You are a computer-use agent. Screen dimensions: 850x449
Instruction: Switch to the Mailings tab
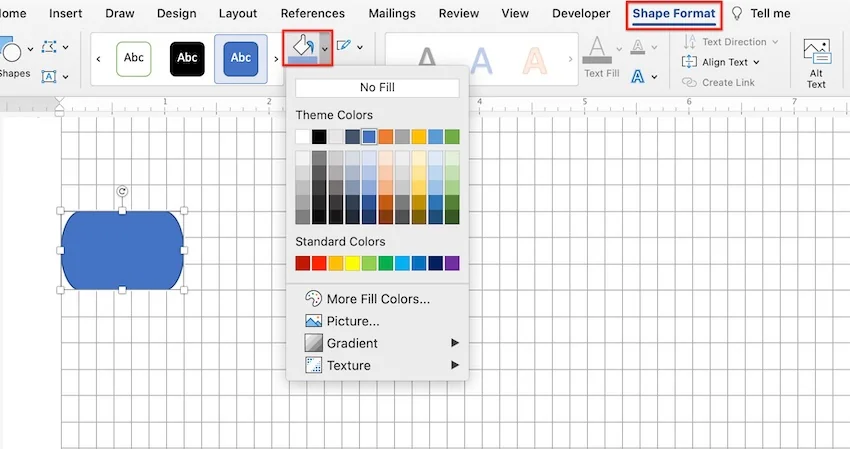(x=392, y=13)
